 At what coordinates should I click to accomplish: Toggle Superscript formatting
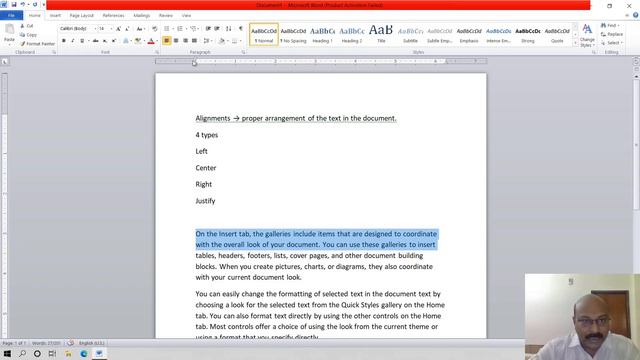114,41
